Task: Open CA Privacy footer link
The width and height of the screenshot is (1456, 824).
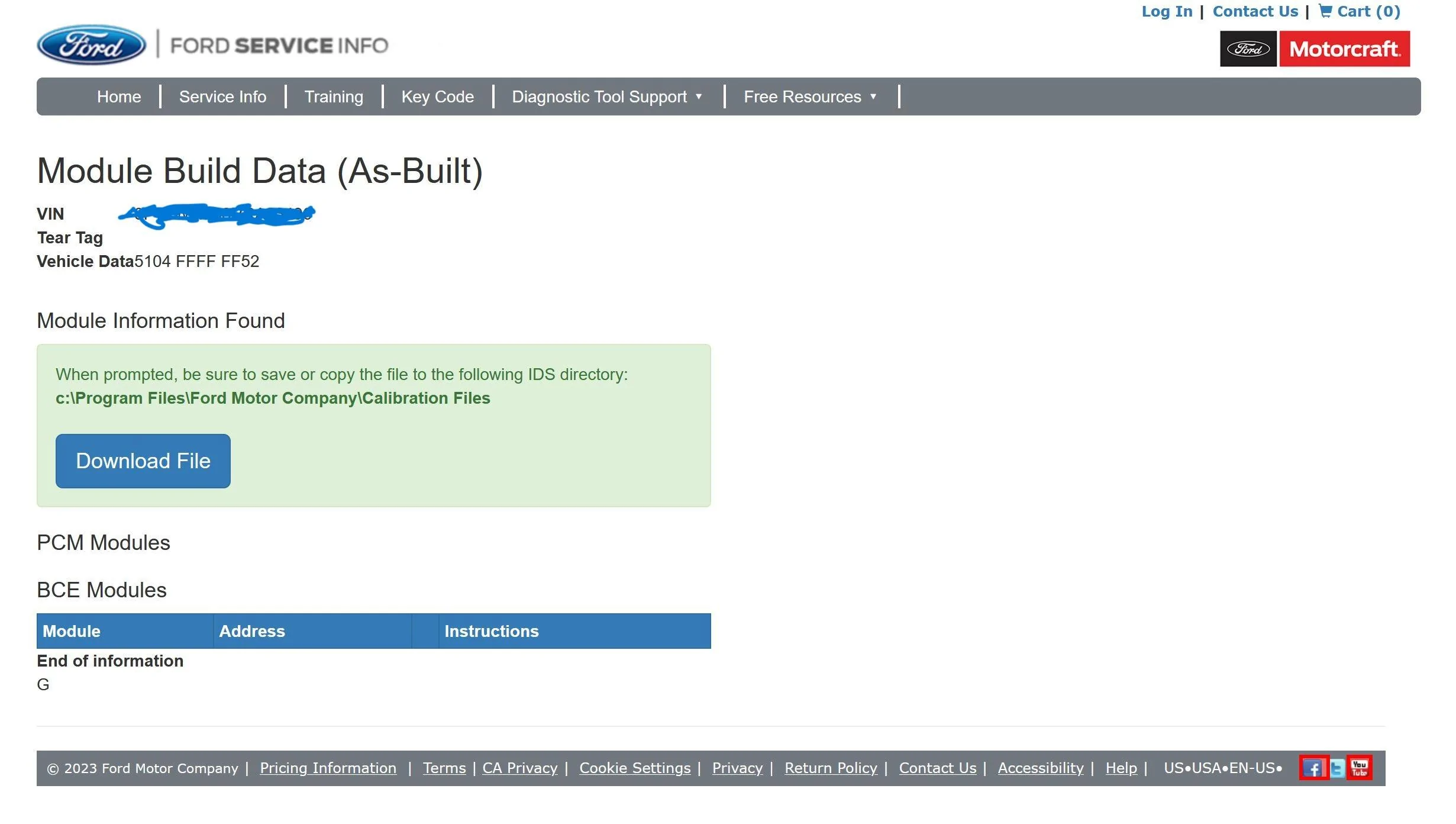Action: [520, 768]
